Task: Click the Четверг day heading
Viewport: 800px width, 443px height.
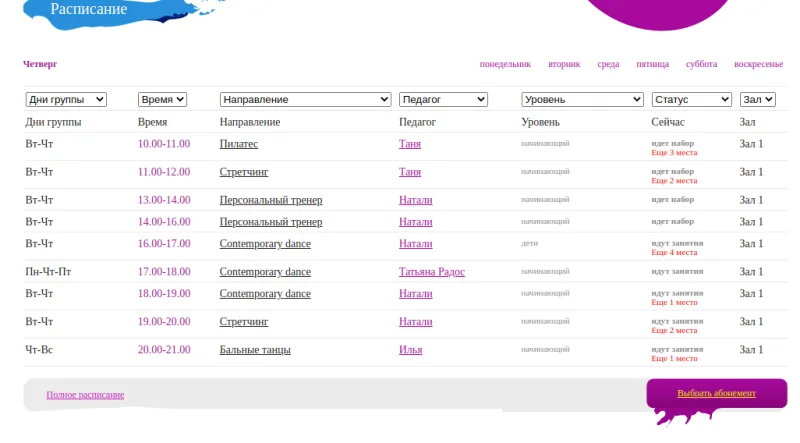Action: (40, 64)
